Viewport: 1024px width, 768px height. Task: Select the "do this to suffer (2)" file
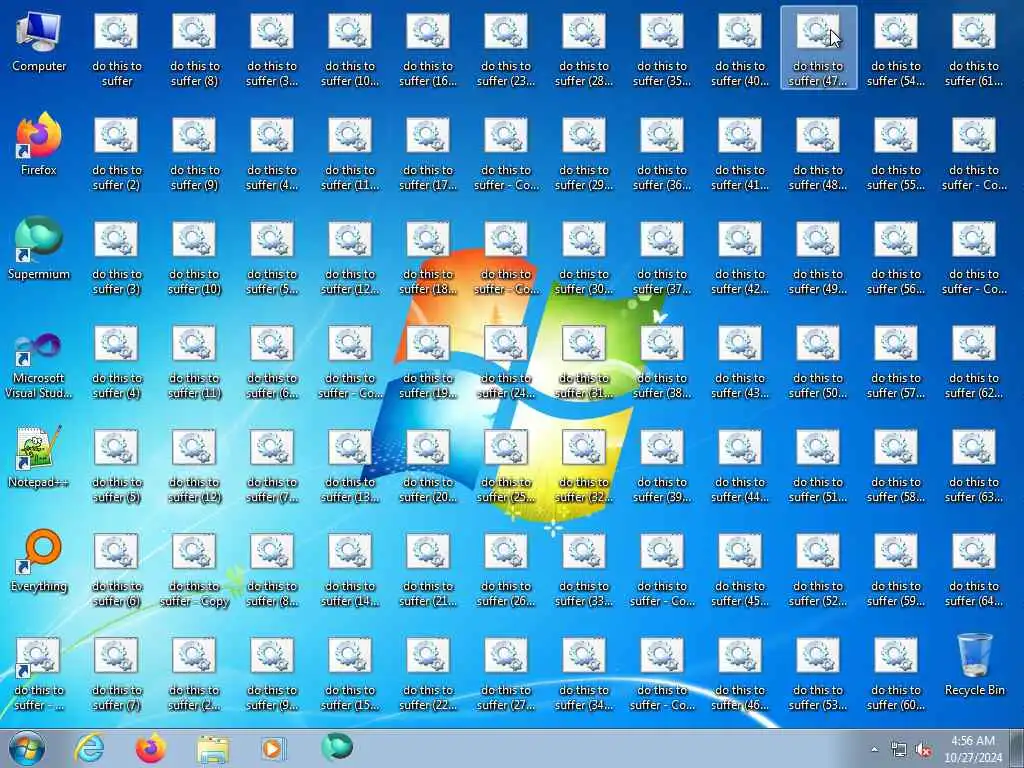tap(116, 154)
